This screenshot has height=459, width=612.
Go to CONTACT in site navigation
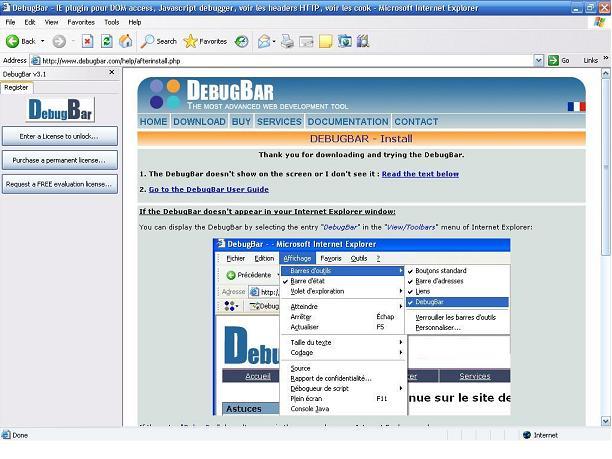416,122
